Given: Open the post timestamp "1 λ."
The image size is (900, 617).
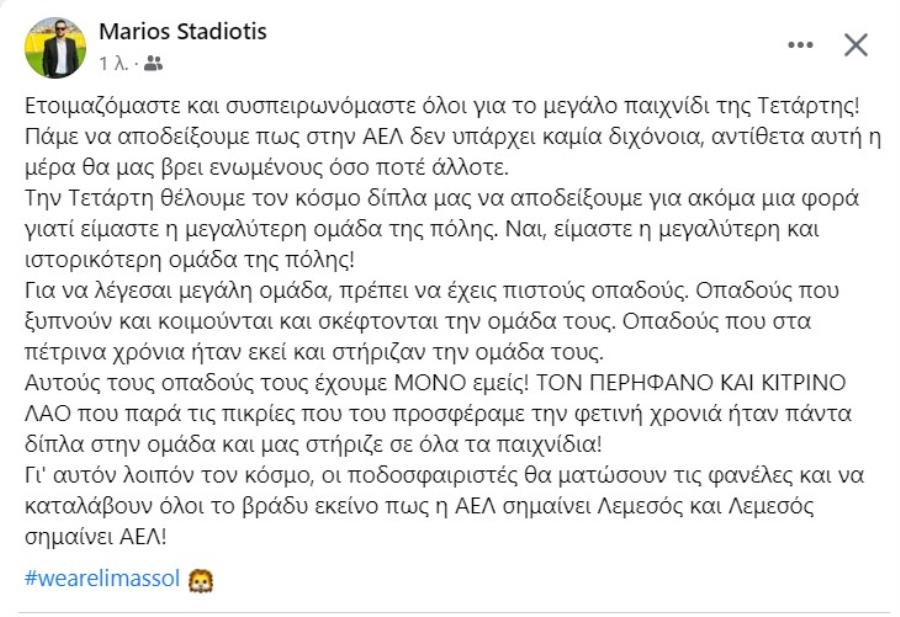Looking at the screenshot, I should point(113,64).
